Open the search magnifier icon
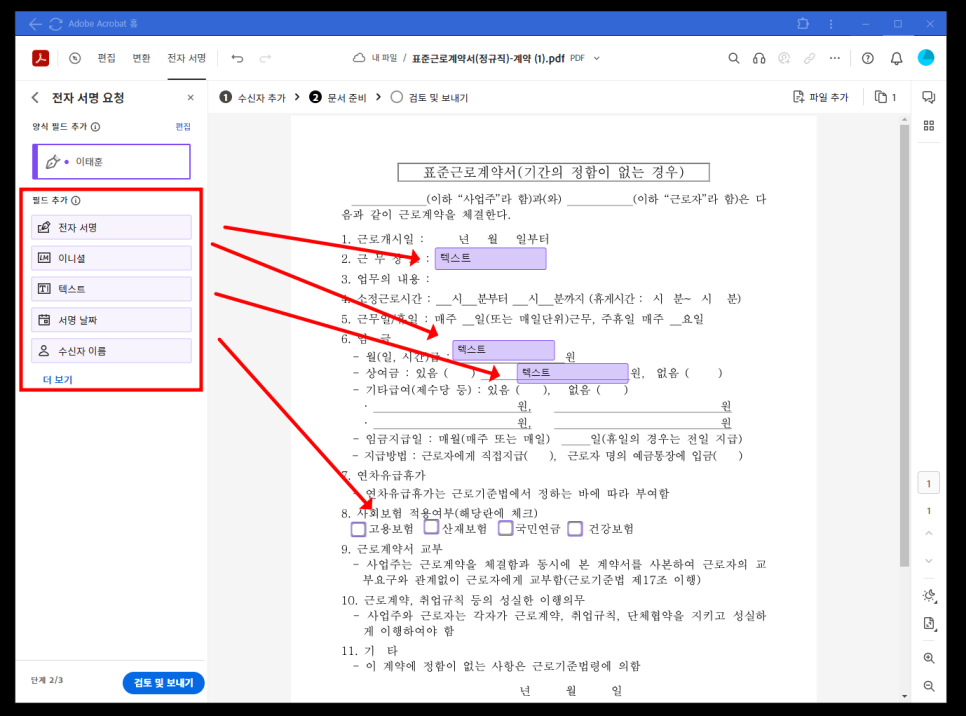 tap(734, 58)
